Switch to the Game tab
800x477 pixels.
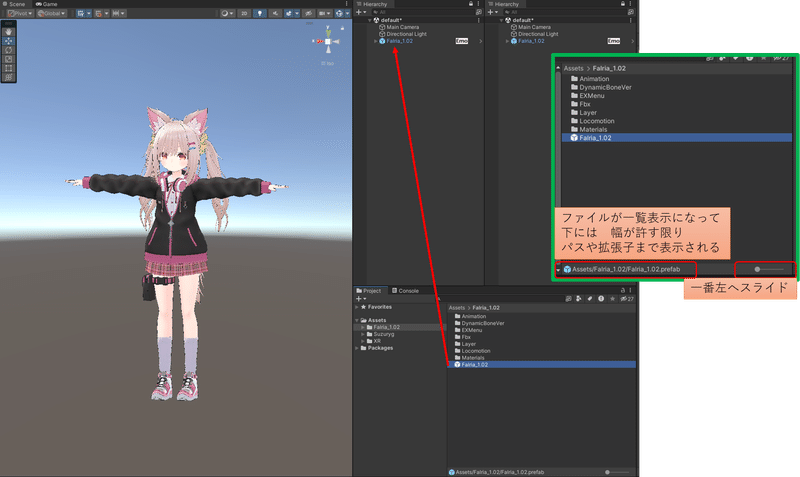point(46,4)
